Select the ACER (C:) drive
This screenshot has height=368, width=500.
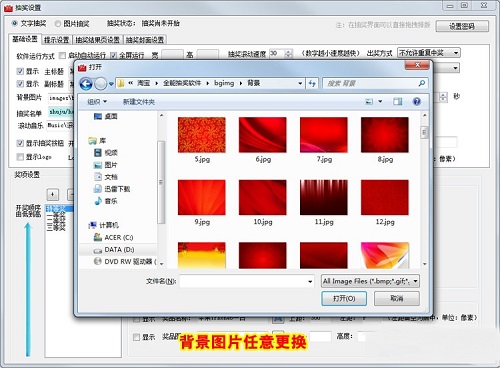tap(114, 237)
